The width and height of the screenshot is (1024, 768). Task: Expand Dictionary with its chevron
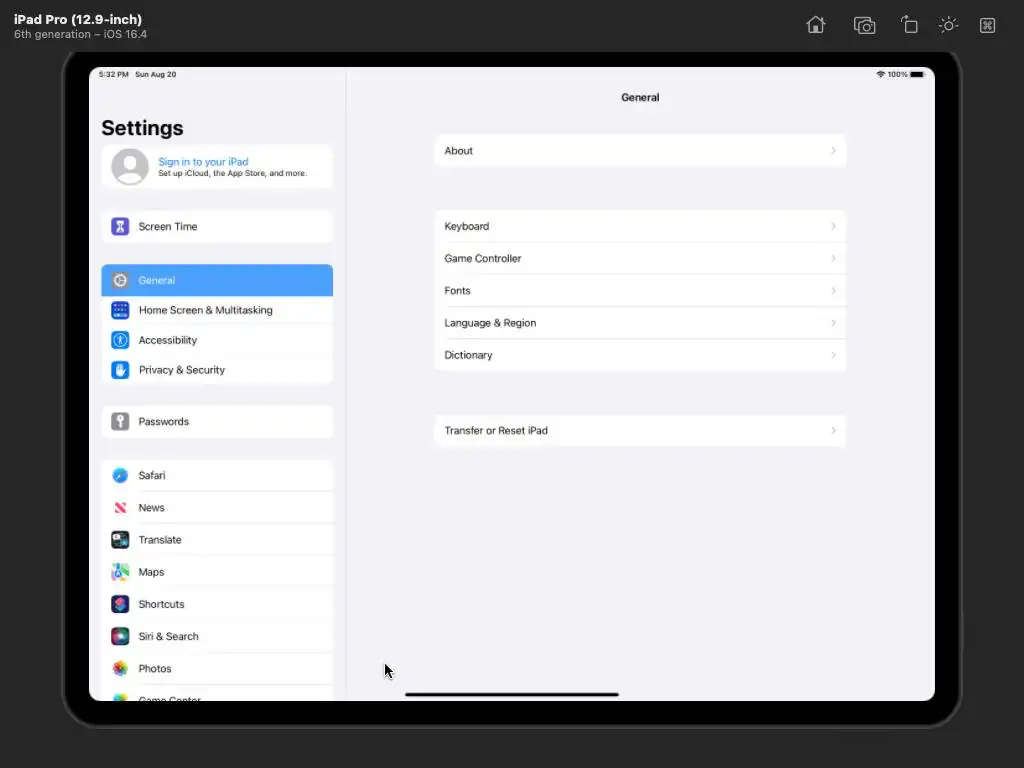pyautogui.click(x=833, y=355)
